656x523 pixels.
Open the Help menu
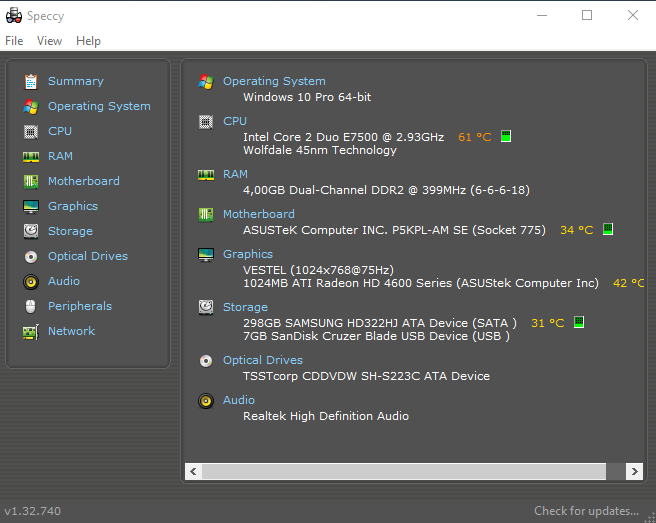tap(88, 41)
